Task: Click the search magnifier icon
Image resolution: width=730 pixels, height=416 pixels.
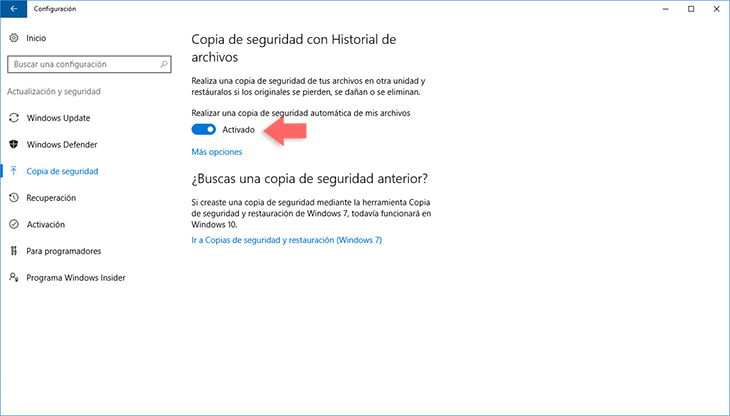Action: (x=164, y=64)
